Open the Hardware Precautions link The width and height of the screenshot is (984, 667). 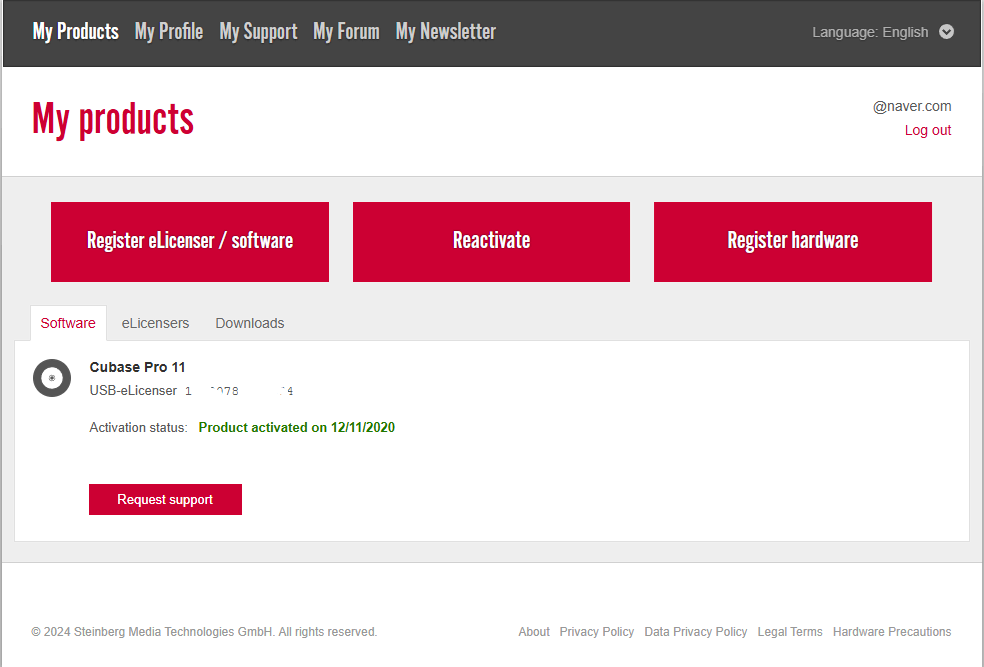click(892, 632)
